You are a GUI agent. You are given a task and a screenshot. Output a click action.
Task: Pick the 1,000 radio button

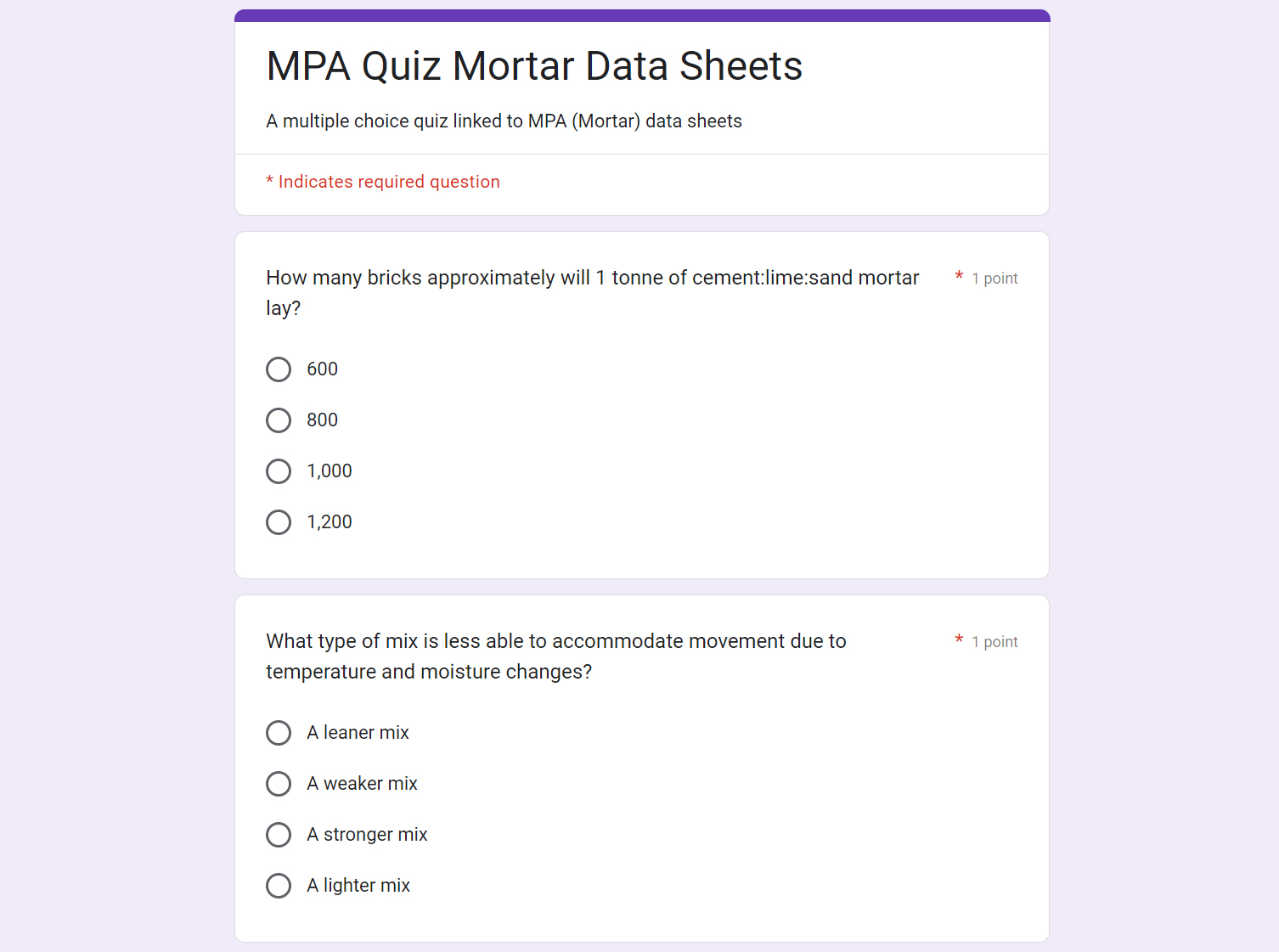tap(279, 471)
